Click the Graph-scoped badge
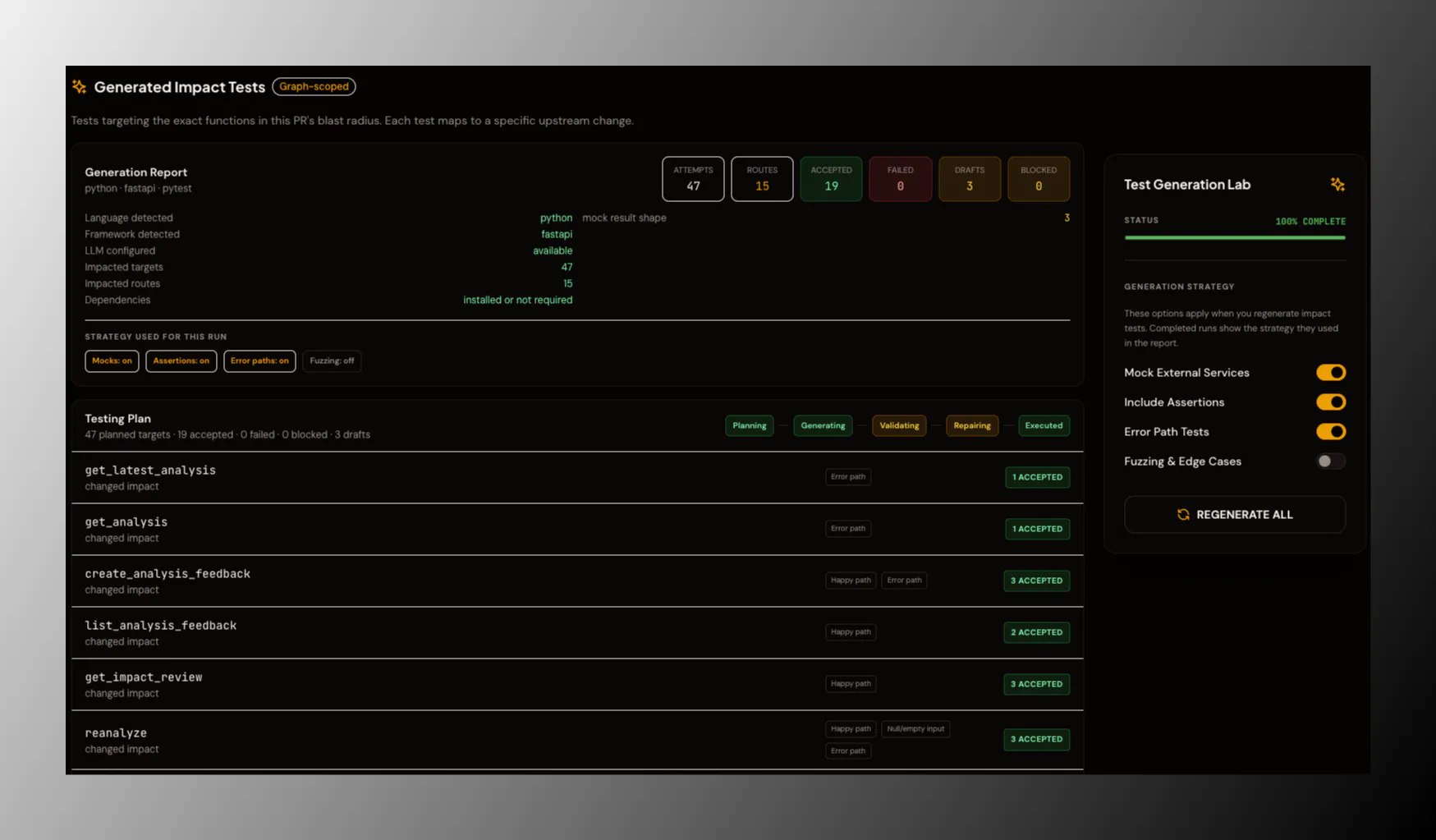Screen dimensions: 1436x840 pyautogui.click(x=314, y=86)
